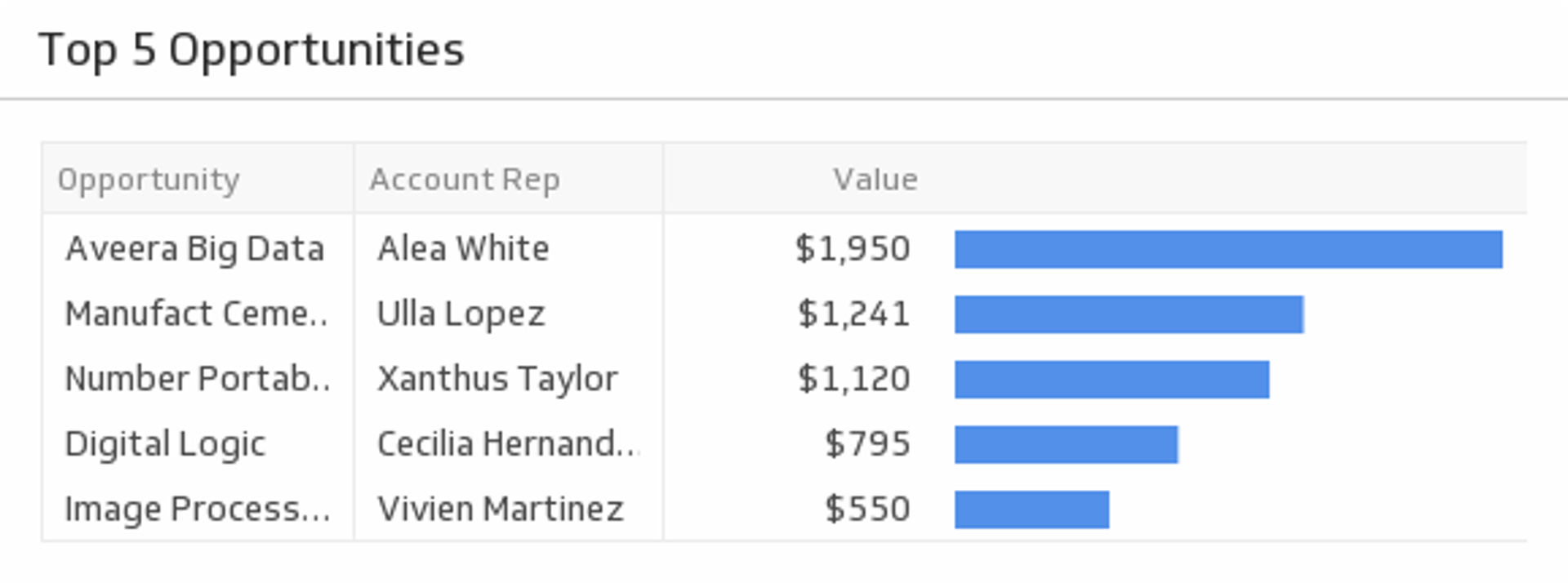
Task: Click the Account Rep column header
Action: point(465,180)
